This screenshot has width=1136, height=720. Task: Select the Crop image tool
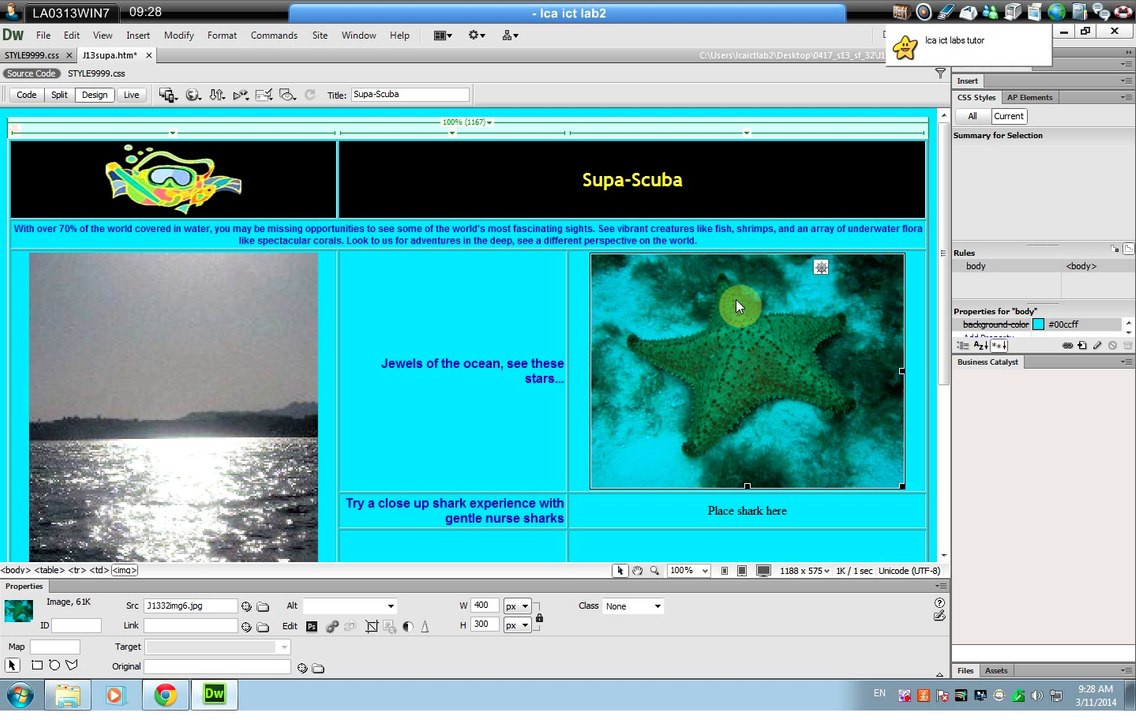[371, 627]
